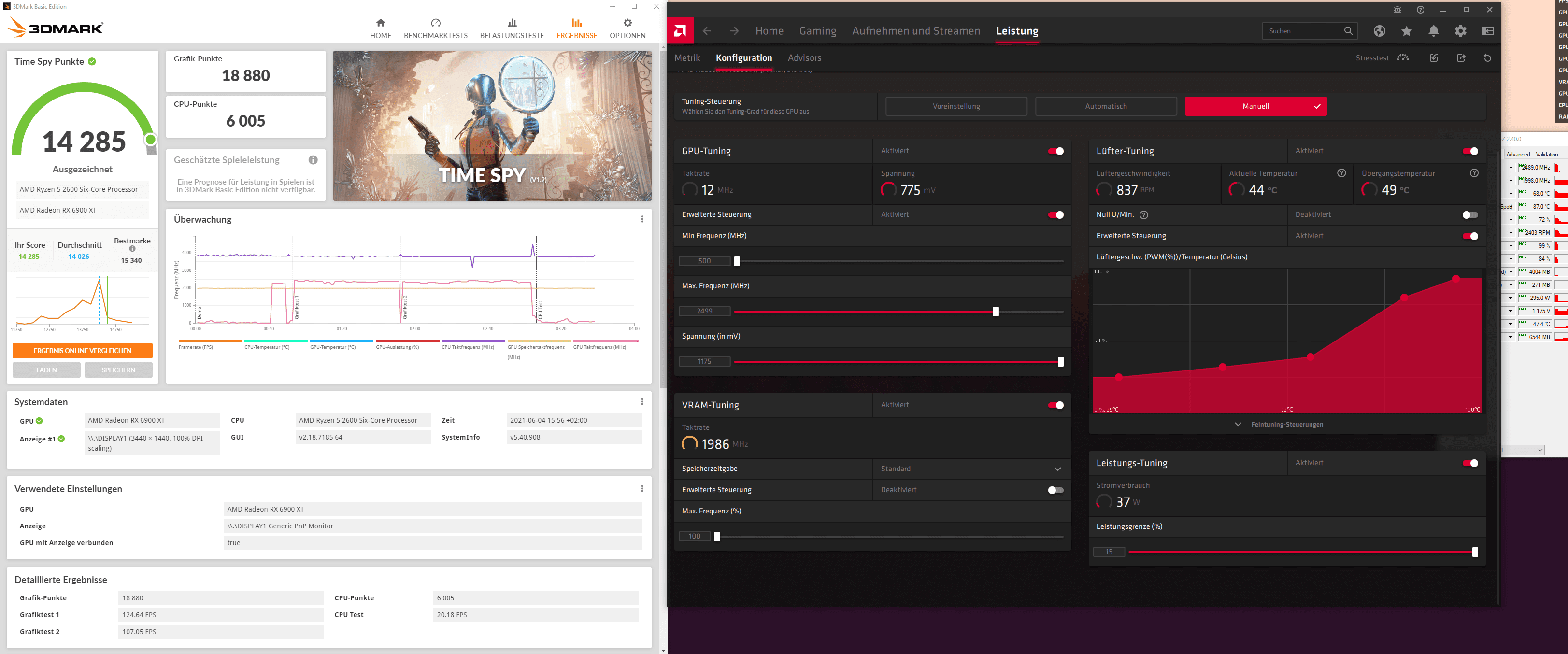Open GPU-Z dropdown for 6544 MB sensor

click(1510, 337)
